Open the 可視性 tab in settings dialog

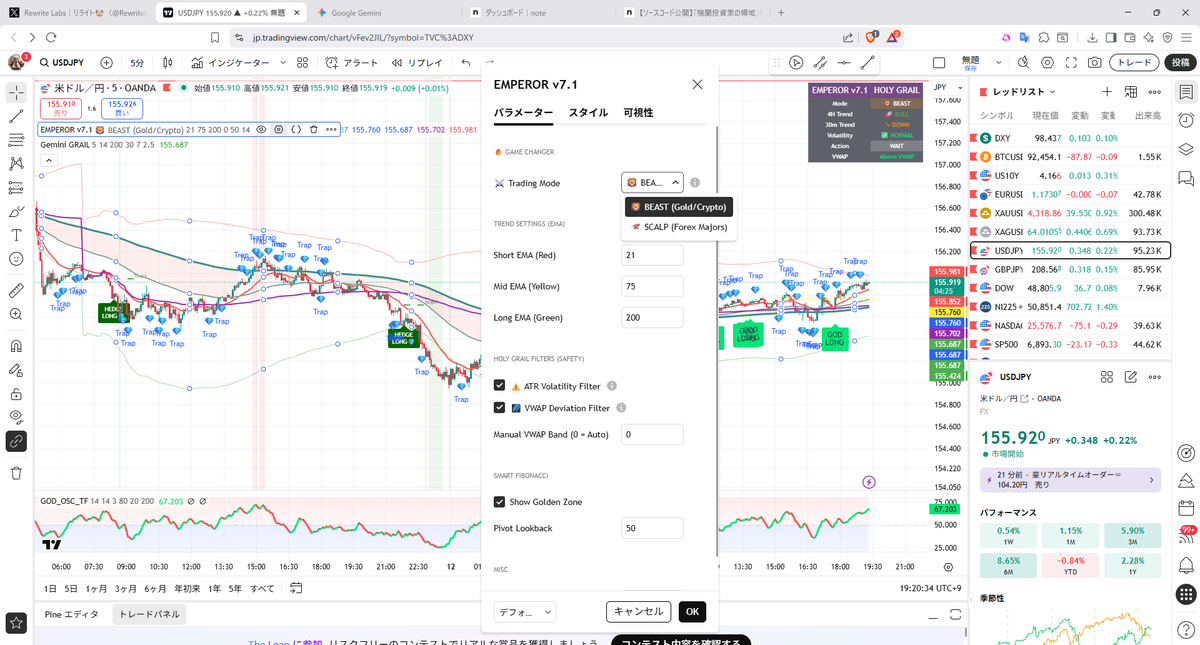tap(638, 113)
